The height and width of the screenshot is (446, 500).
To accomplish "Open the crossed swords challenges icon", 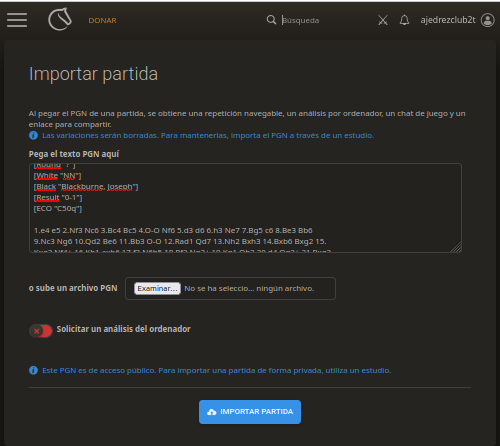I will coord(383,20).
